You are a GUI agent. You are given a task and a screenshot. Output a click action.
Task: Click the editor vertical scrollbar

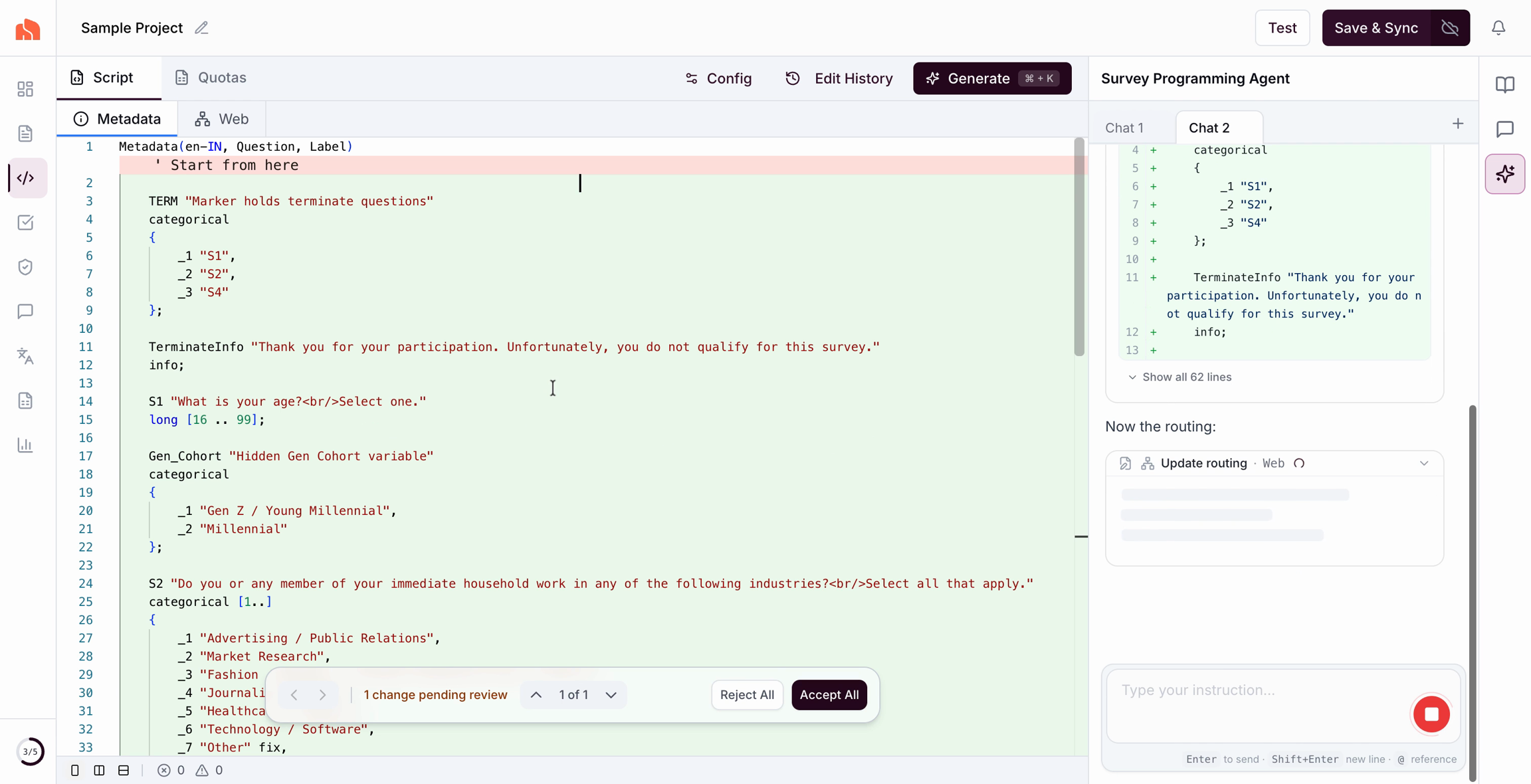tap(1079, 246)
